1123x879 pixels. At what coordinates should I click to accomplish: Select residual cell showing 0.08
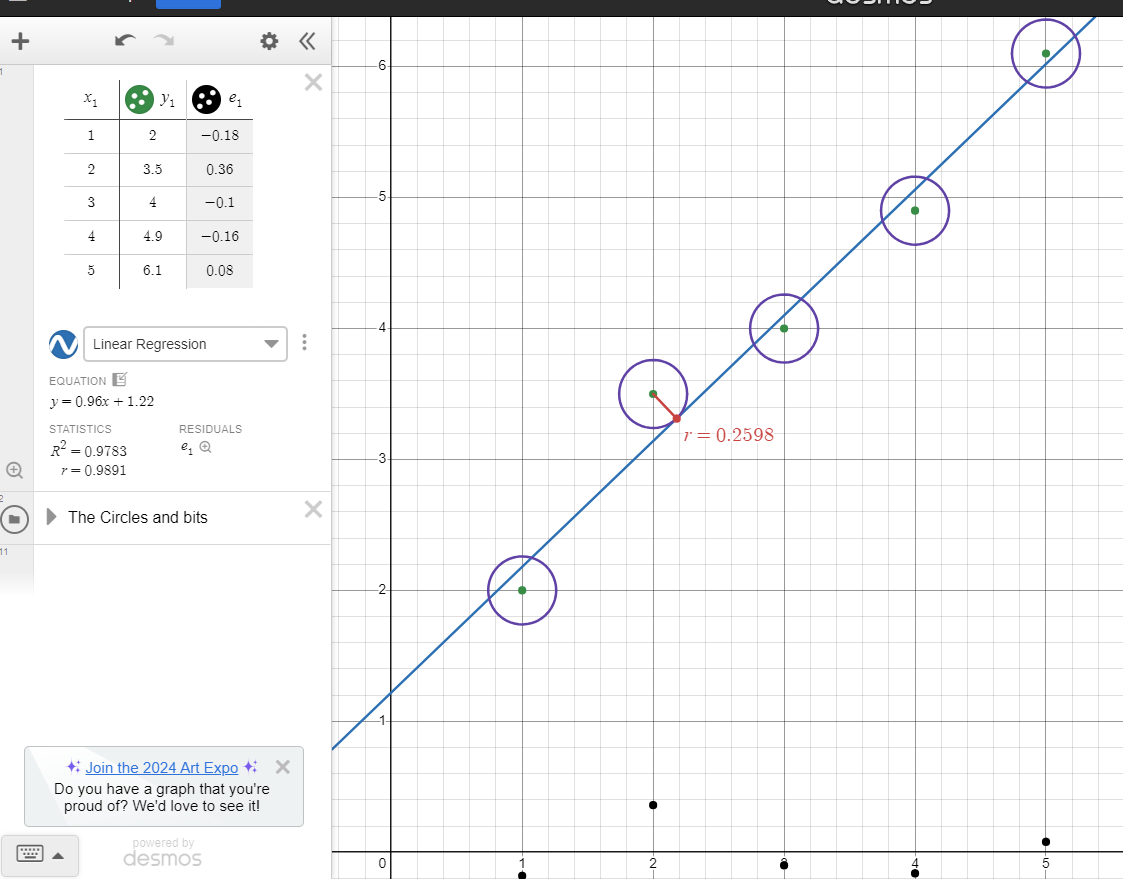coord(220,271)
